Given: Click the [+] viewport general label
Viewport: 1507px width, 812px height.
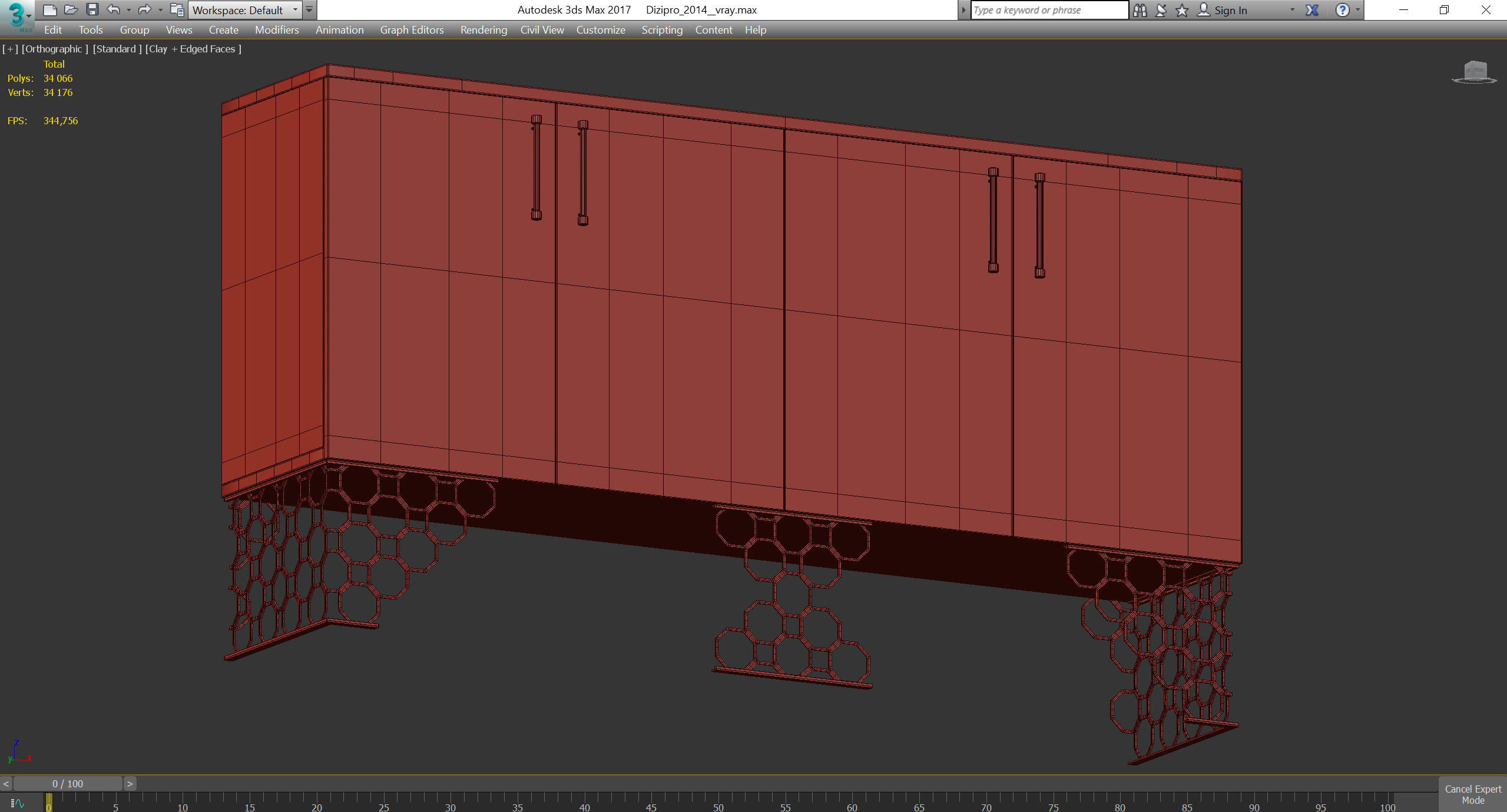Looking at the screenshot, I should [10, 49].
